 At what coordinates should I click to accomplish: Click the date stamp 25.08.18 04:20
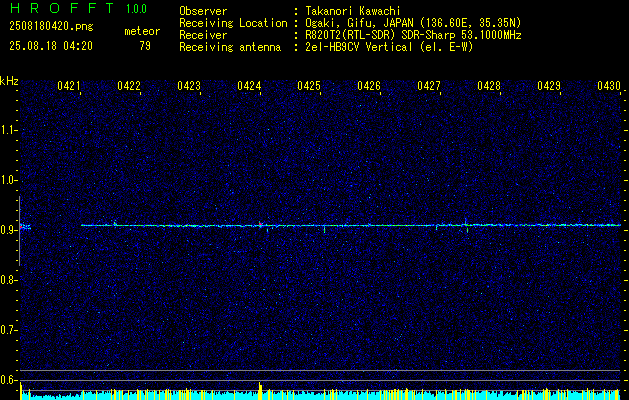tap(51, 46)
